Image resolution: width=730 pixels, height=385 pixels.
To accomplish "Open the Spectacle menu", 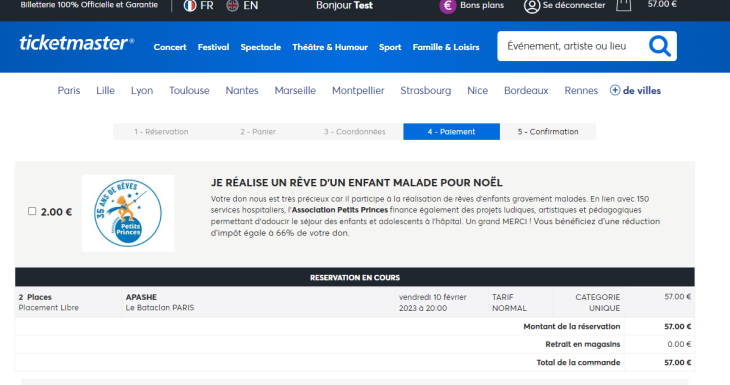I will [261, 47].
